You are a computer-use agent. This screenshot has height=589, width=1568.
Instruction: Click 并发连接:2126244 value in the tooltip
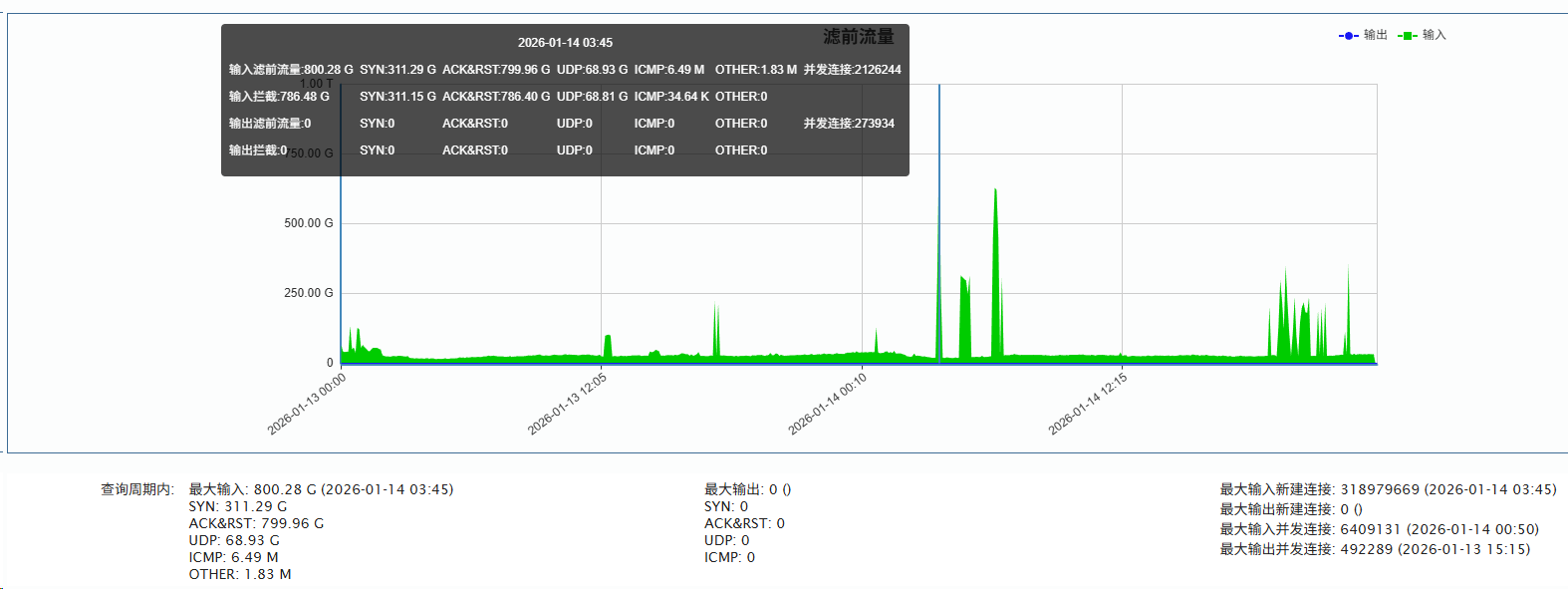tap(852, 70)
